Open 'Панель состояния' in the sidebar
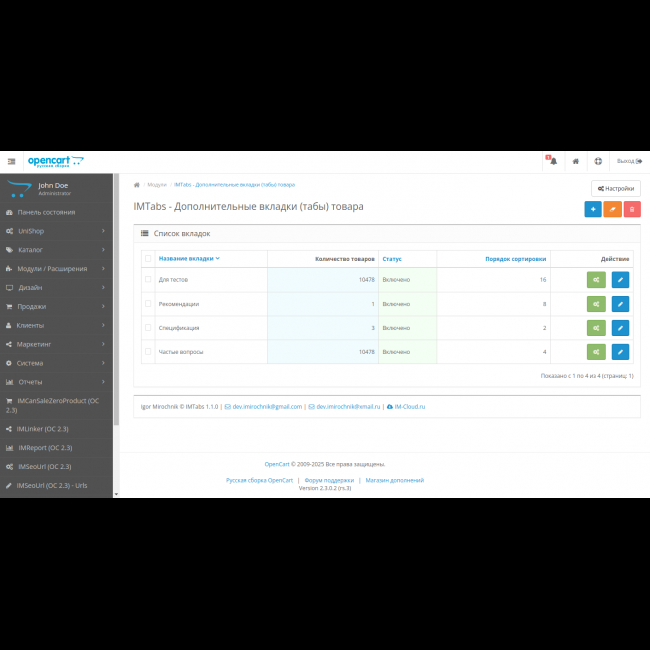650x650 pixels. pyautogui.click(x=46, y=212)
